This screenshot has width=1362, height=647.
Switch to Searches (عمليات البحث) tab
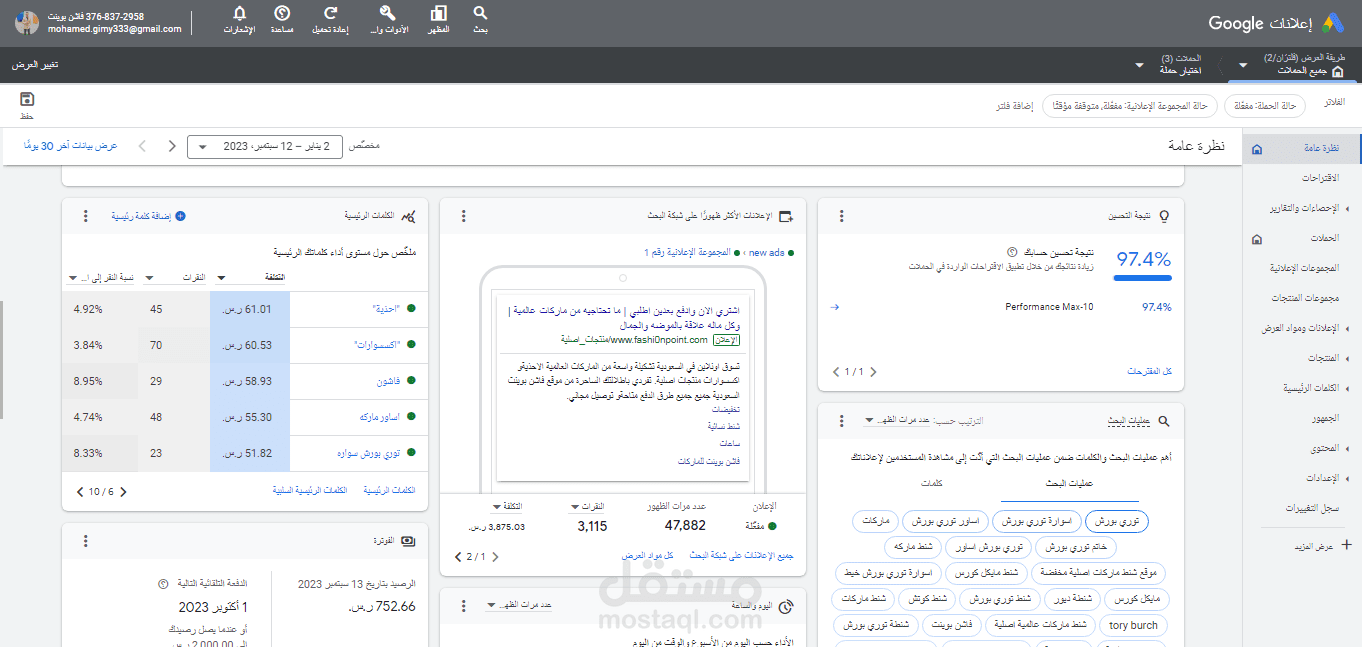(x=1070, y=484)
